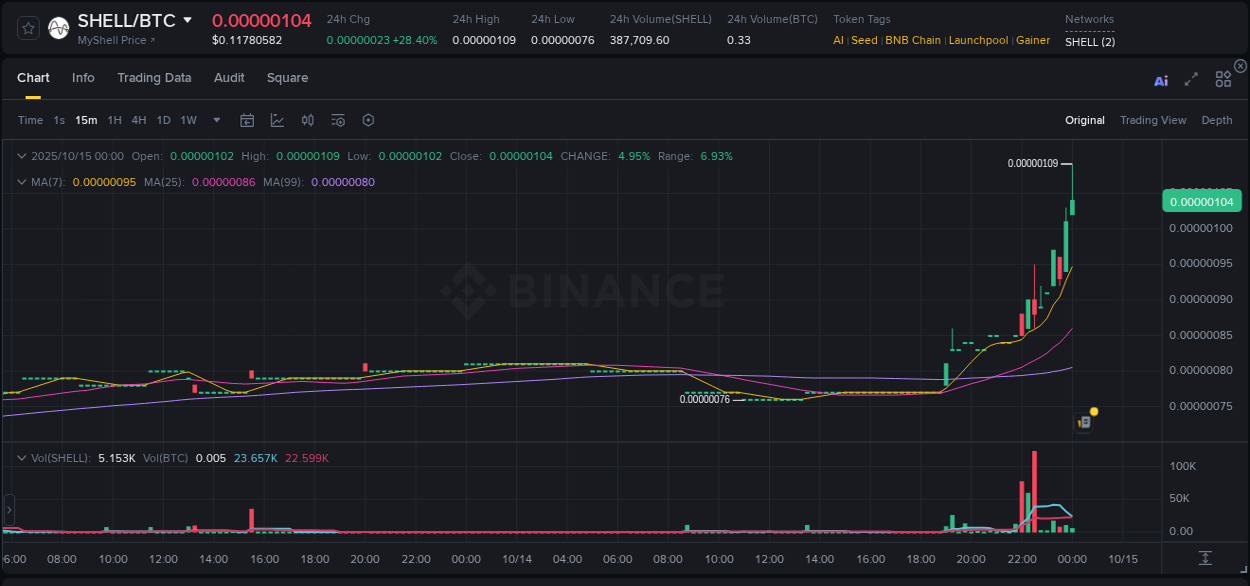Open the MyShell Price link

[116, 40]
